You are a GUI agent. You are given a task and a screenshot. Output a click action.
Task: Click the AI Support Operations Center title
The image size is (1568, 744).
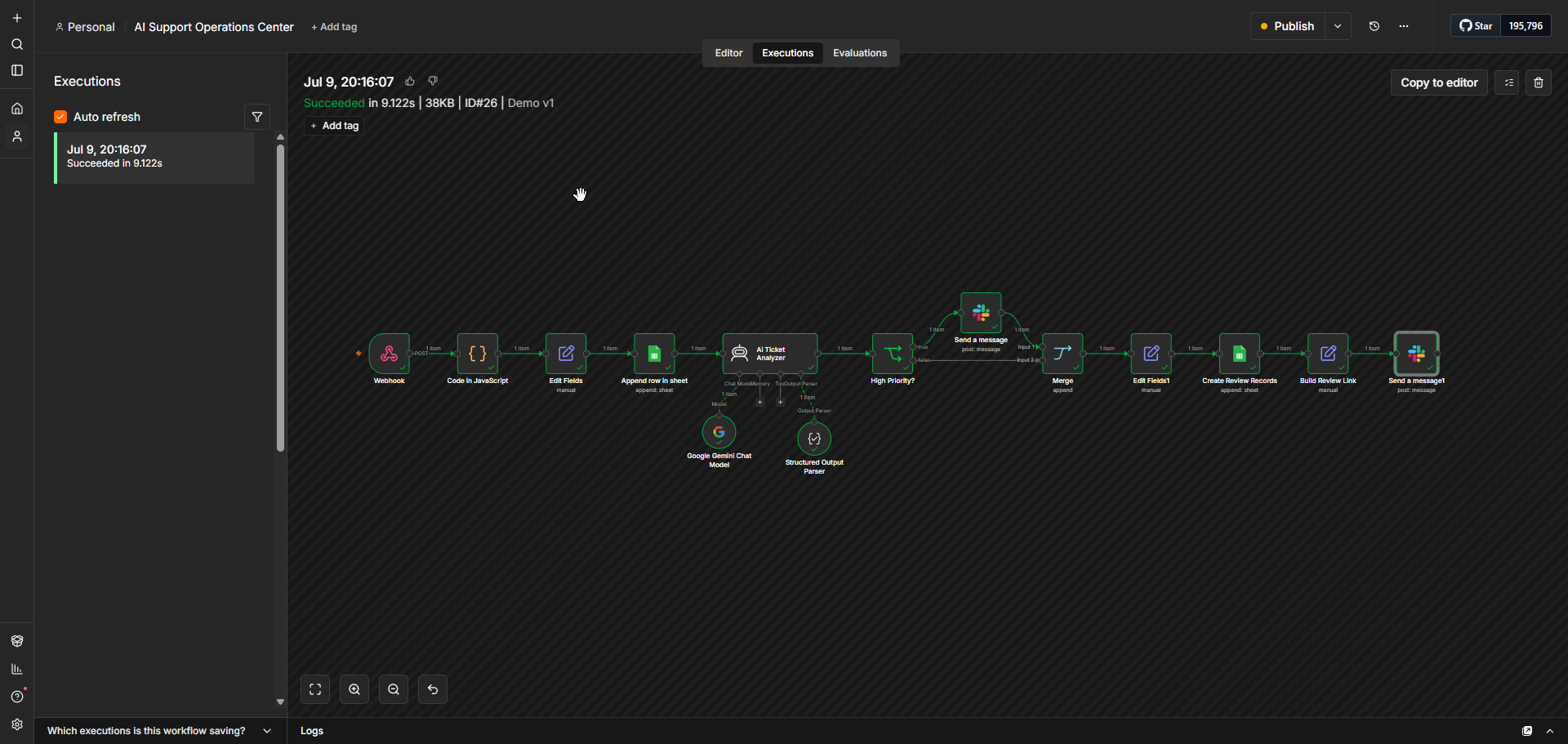214,27
